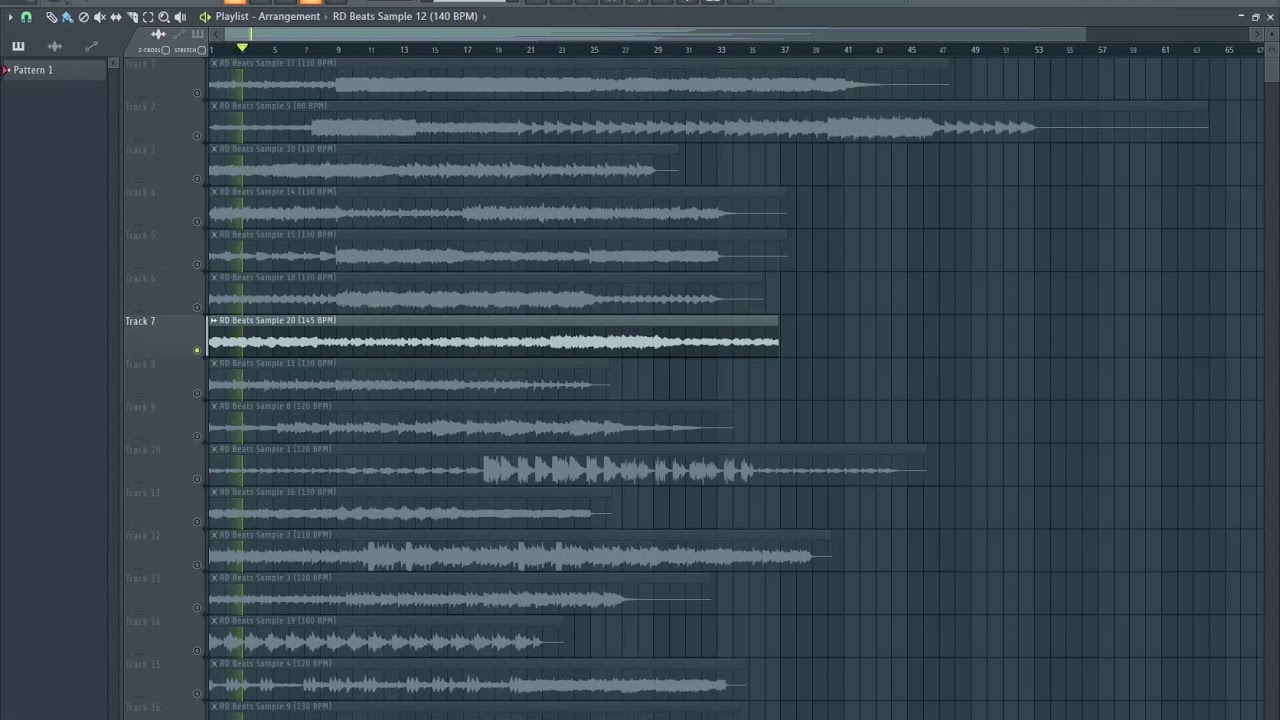Mute Track 2 with its green dot
Screen dimensions: 1280x720
(x=197, y=136)
